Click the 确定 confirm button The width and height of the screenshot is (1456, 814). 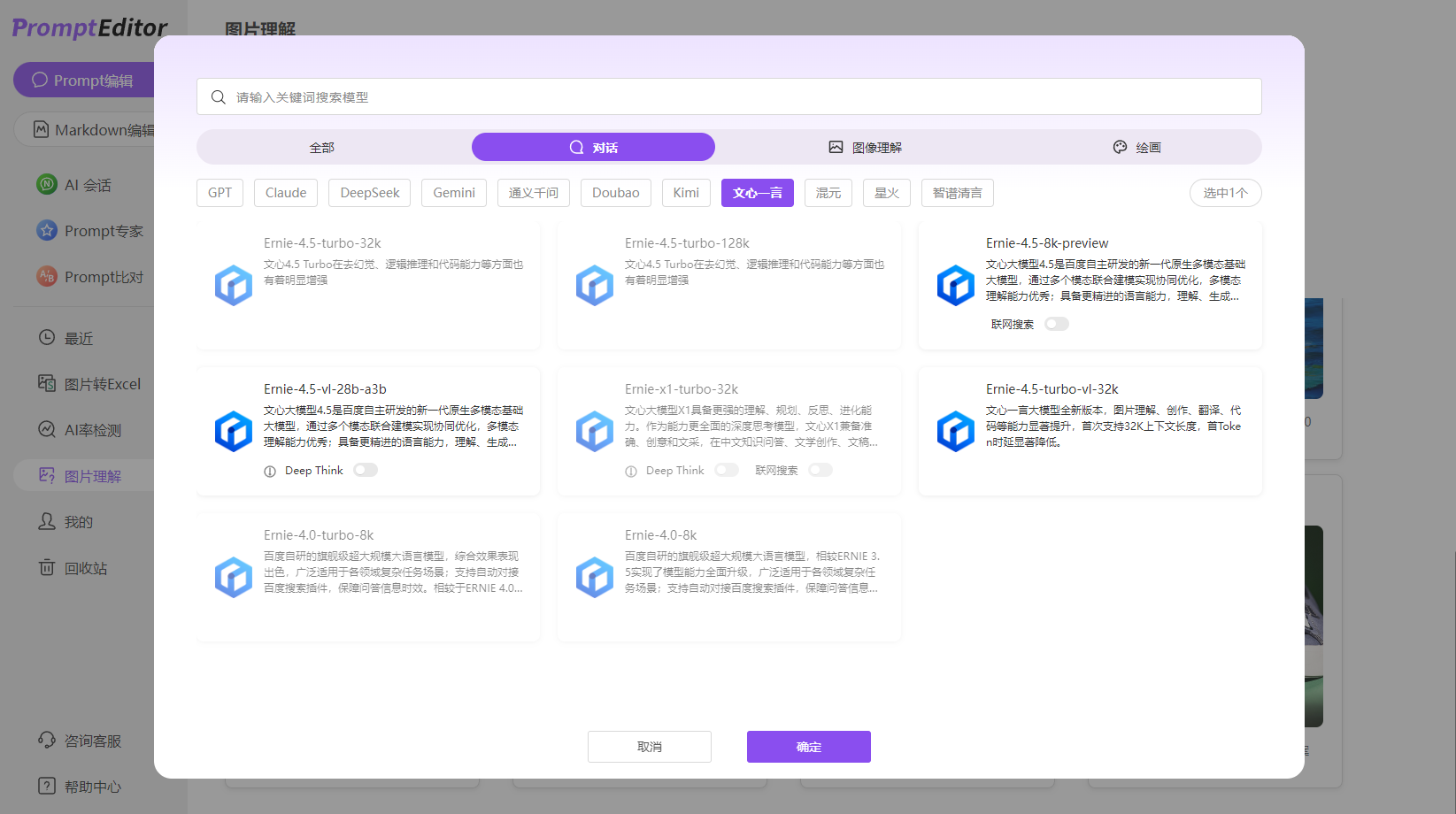click(808, 747)
